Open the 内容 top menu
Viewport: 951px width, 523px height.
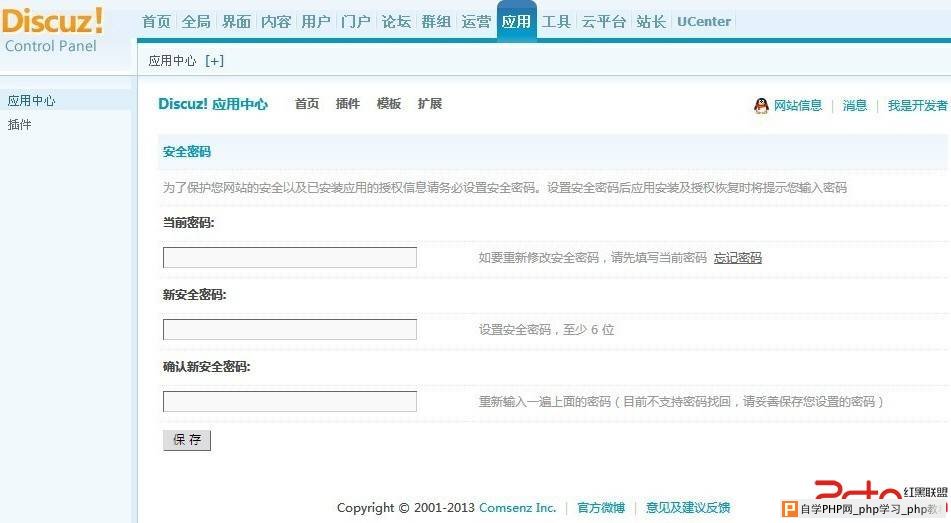[276, 22]
